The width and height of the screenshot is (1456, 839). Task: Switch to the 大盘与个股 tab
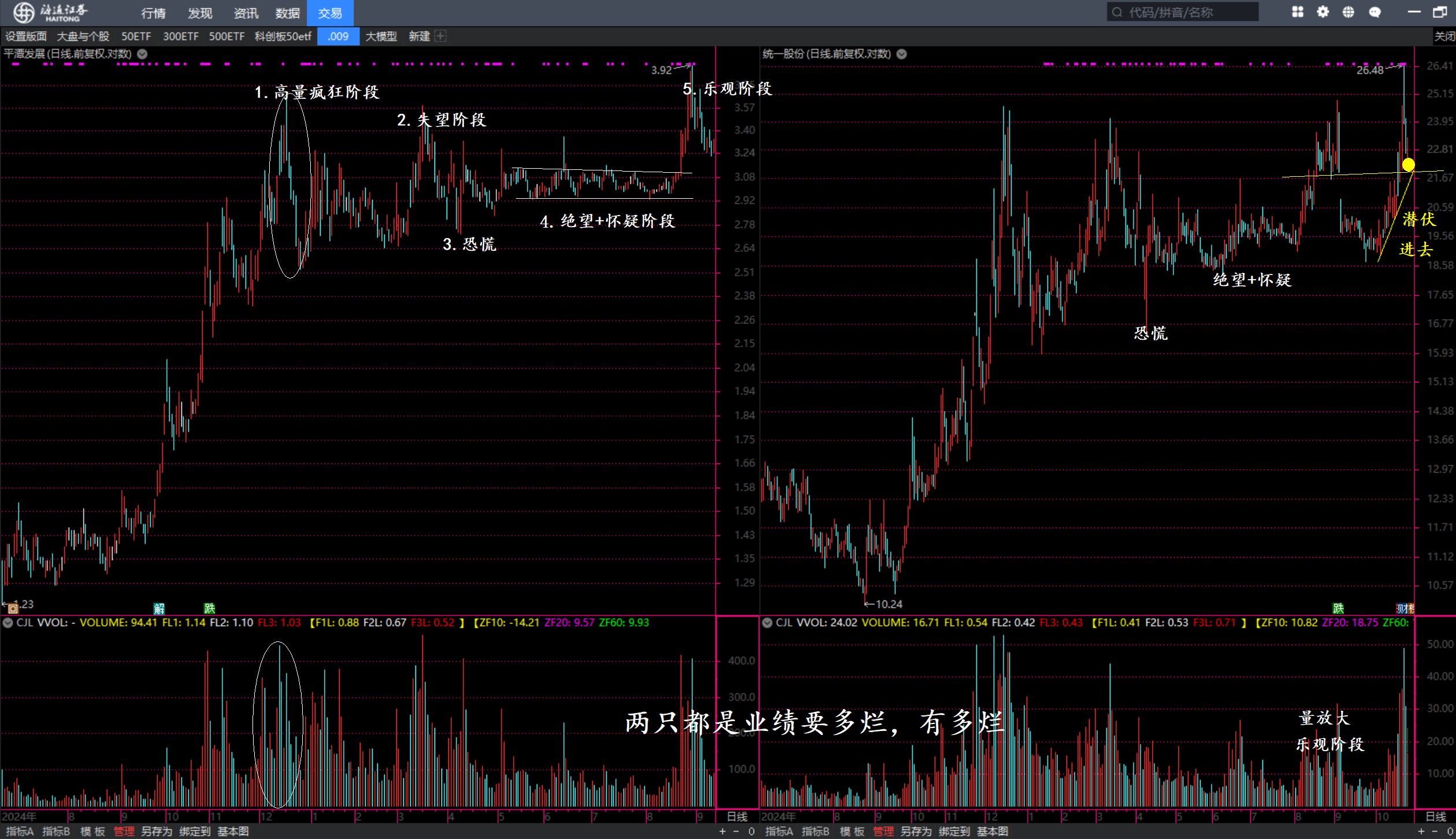click(x=83, y=36)
